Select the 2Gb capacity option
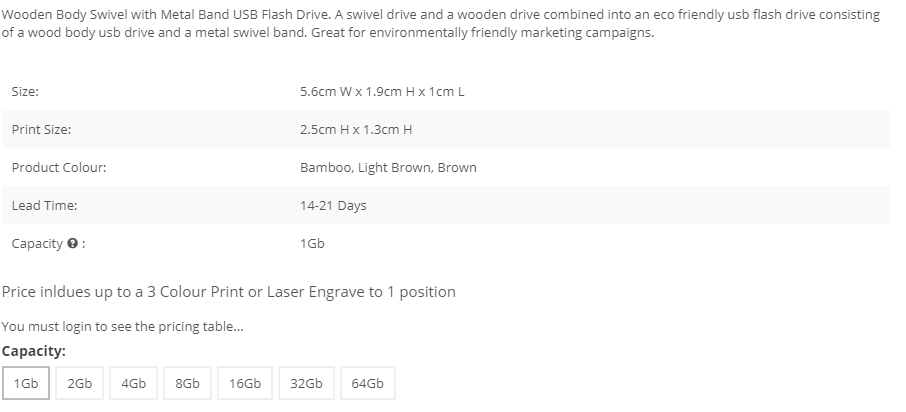This screenshot has height=412, width=906. [x=80, y=383]
